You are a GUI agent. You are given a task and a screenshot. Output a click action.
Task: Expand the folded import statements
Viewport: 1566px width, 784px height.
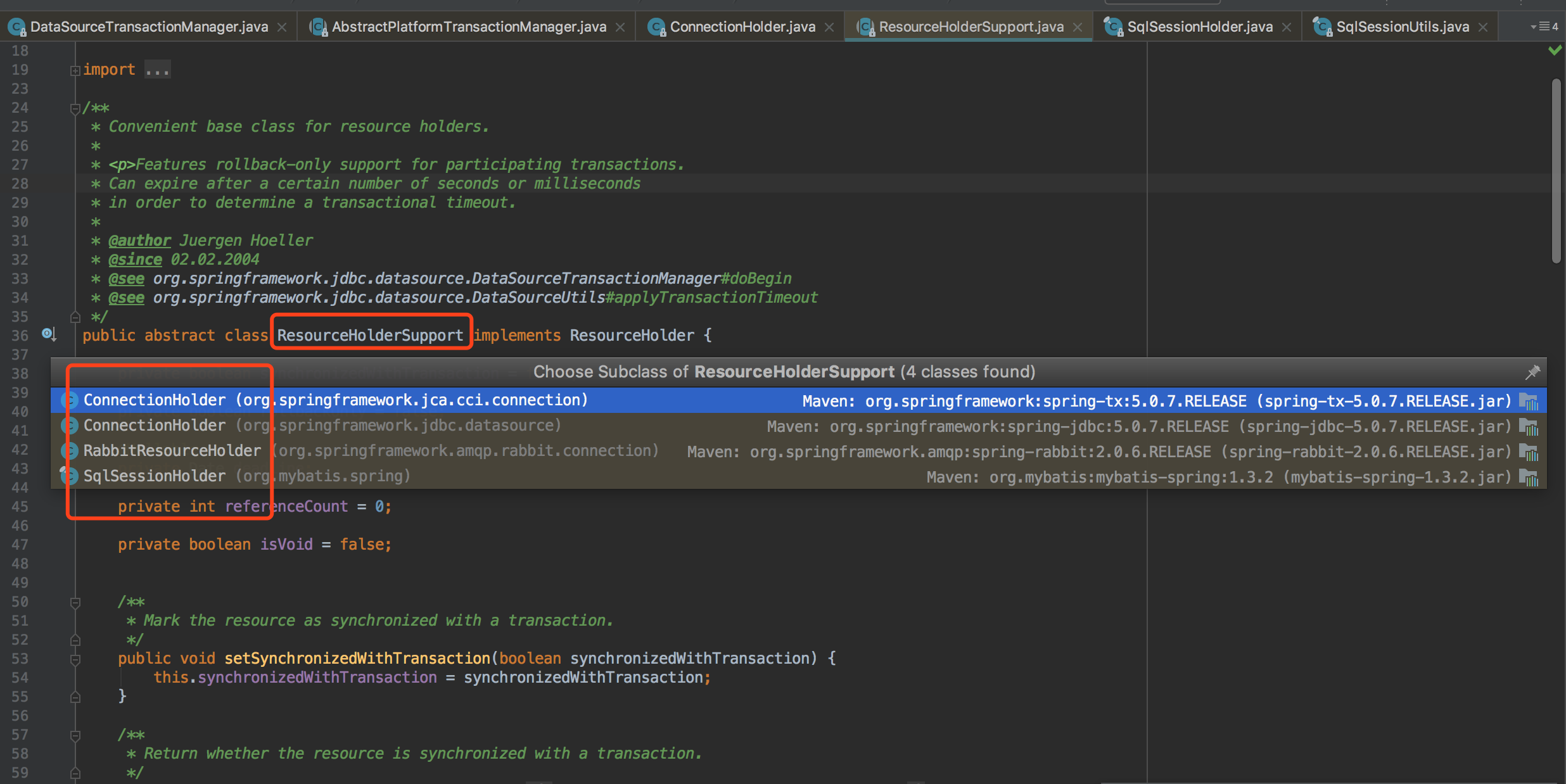coord(75,70)
